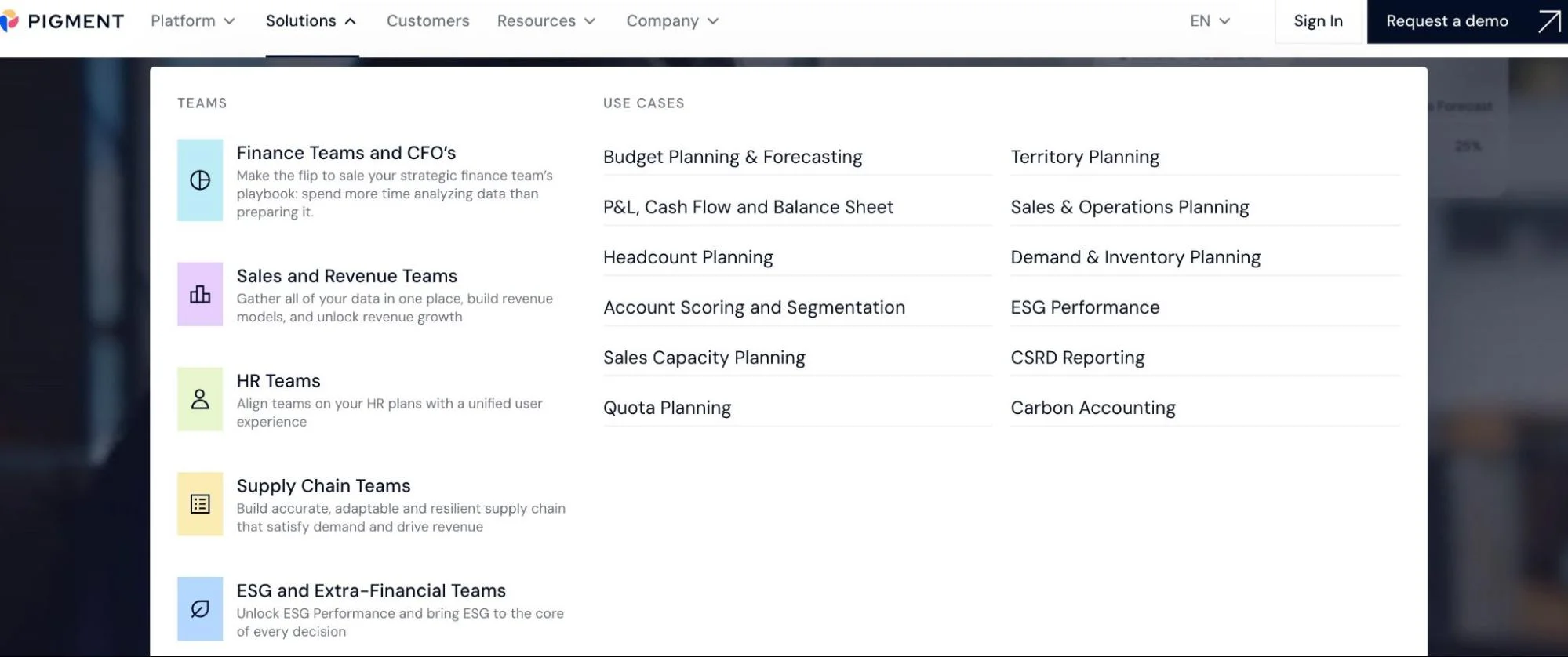Viewport: 1568px width, 657px height.
Task: Open Quota Planning link
Action: pos(667,408)
